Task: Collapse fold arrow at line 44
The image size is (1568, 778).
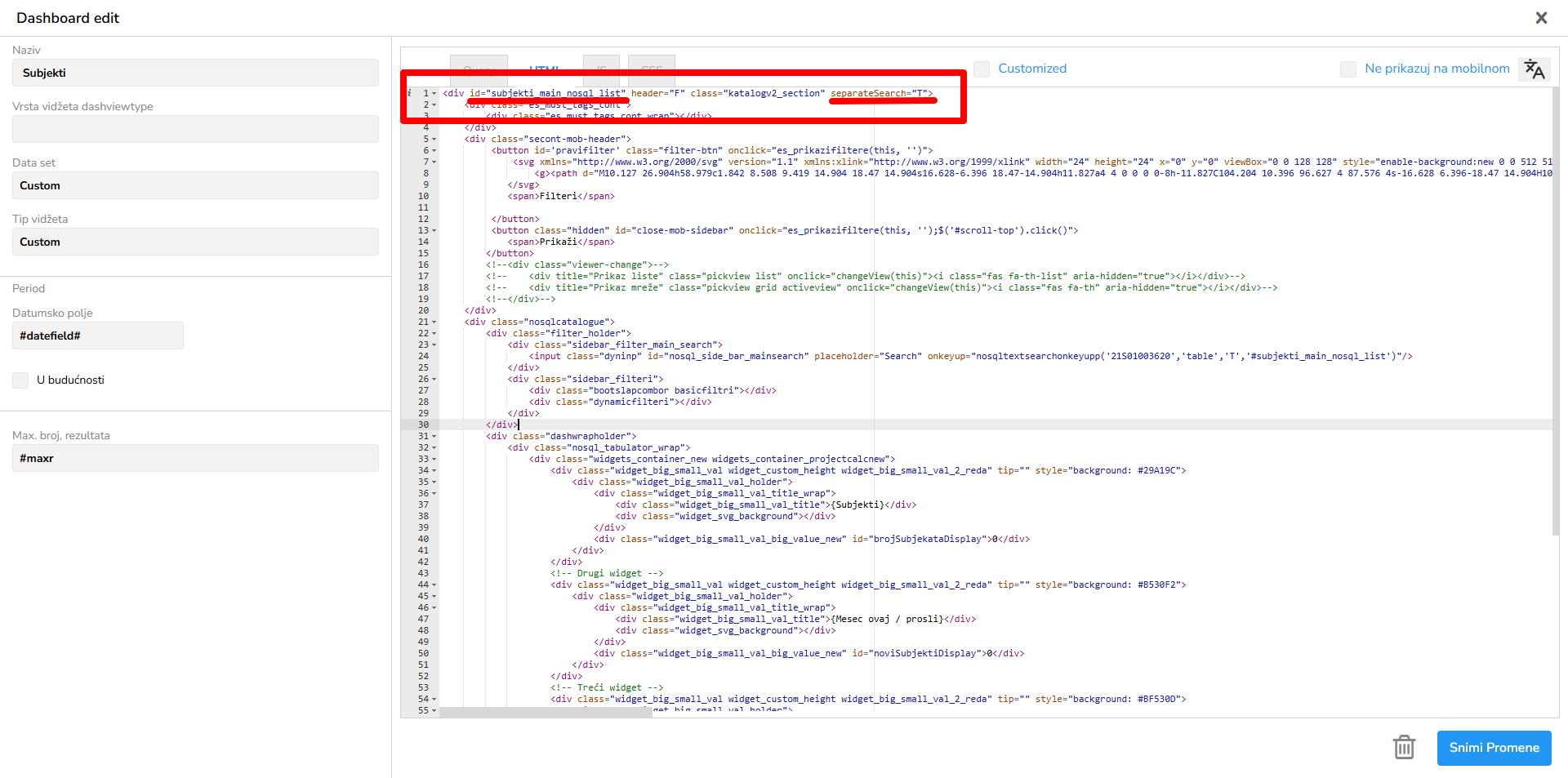Action: click(434, 585)
